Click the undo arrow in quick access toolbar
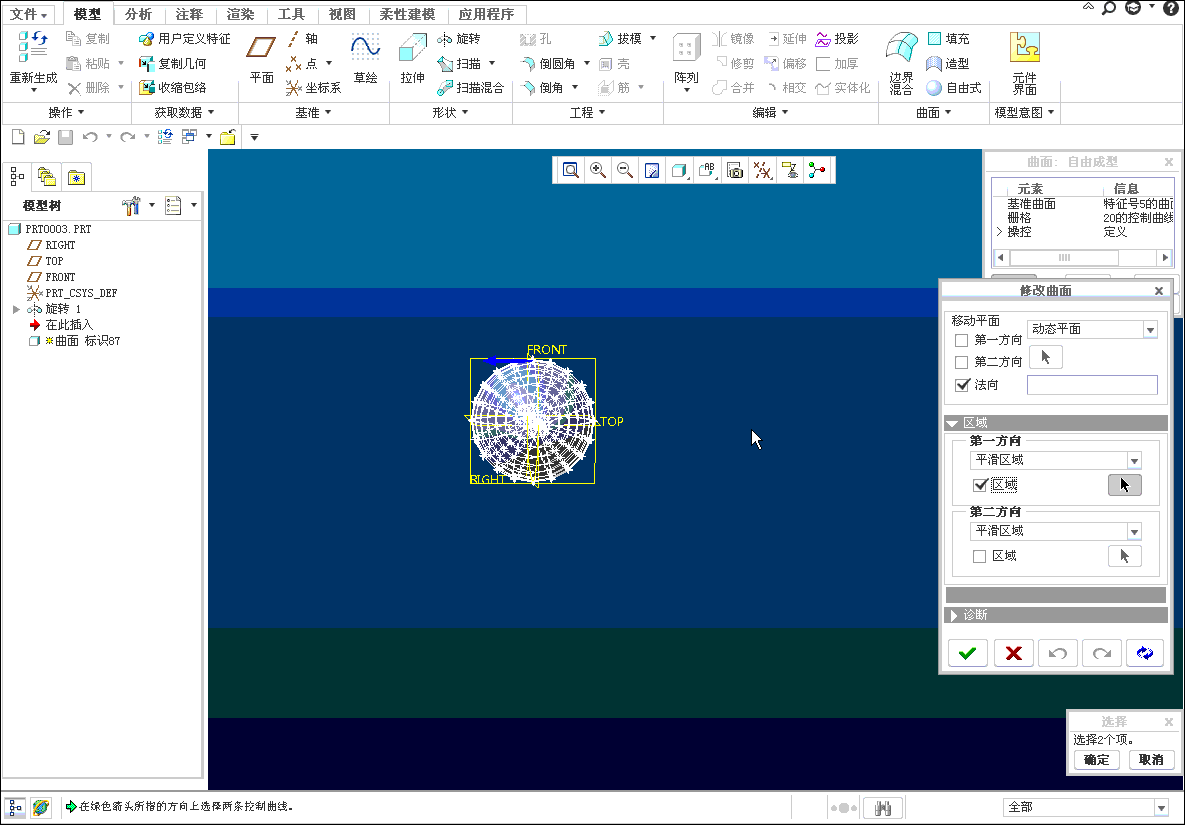Image resolution: width=1185 pixels, height=825 pixels. tap(90, 137)
